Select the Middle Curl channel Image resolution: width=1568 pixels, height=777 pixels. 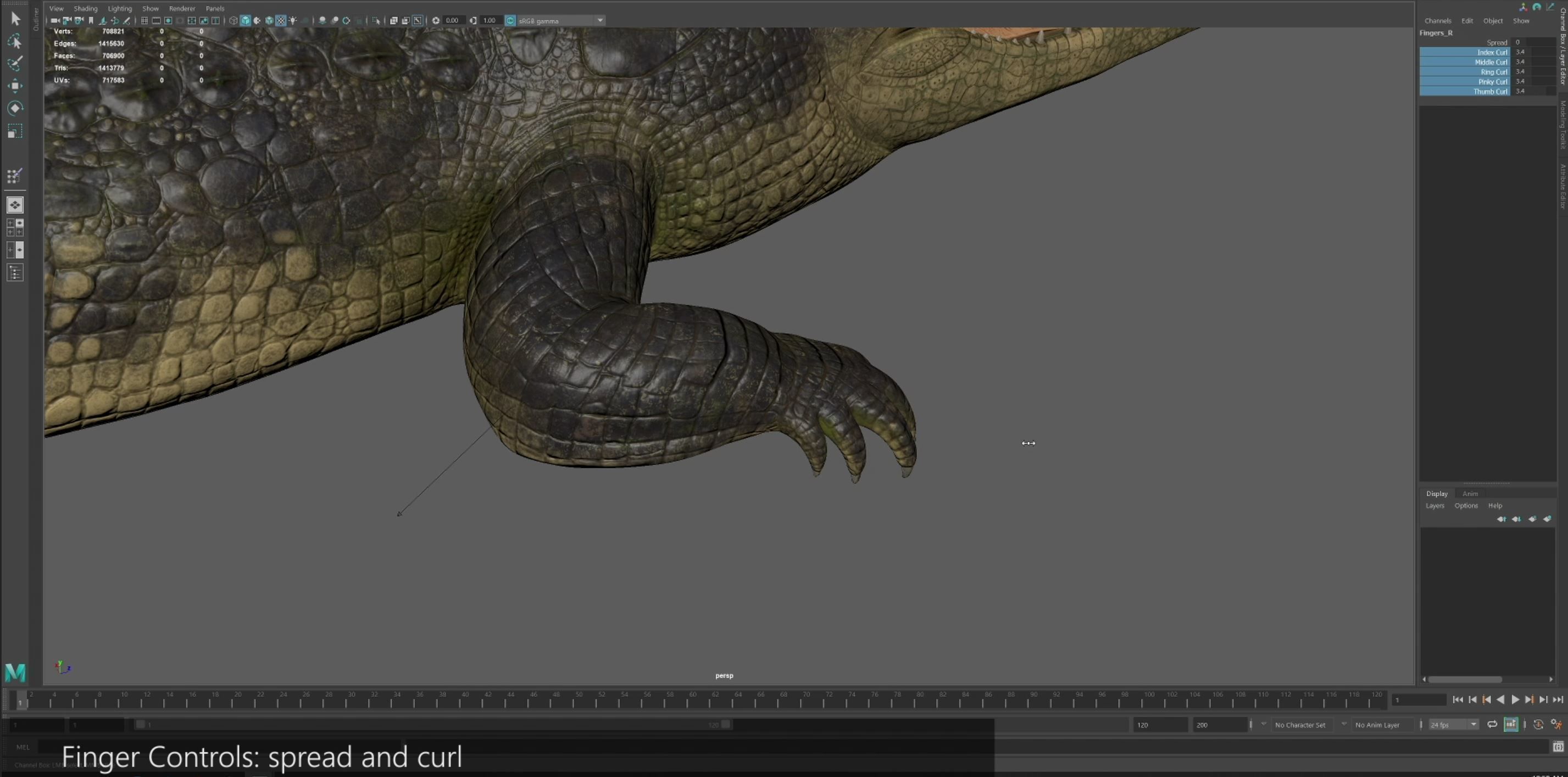coord(1465,62)
